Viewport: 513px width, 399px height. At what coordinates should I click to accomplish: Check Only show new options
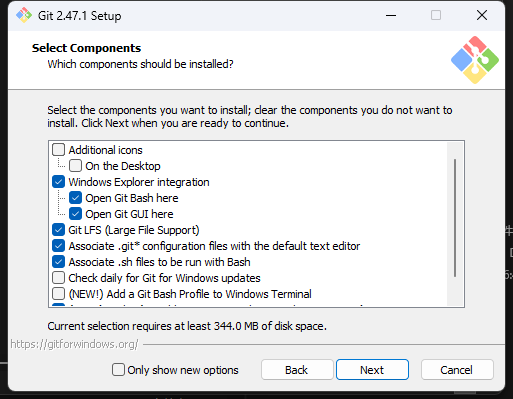pyautogui.click(x=118, y=370)
